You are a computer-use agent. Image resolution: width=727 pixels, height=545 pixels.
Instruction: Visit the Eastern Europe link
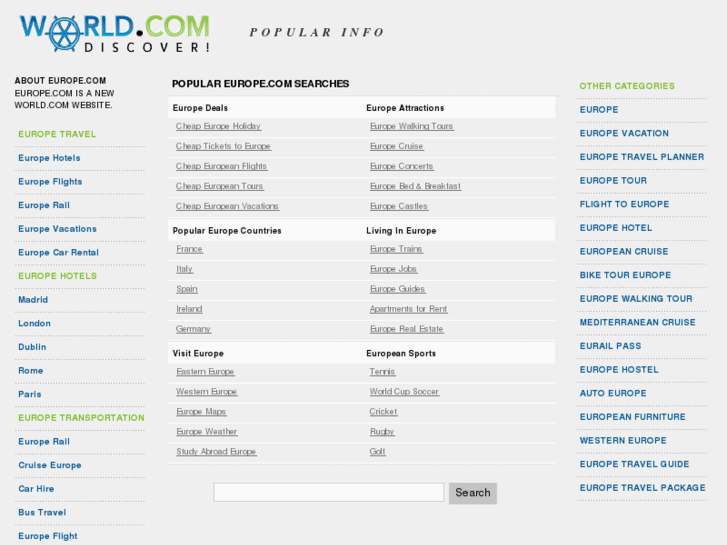click(205, 372)
